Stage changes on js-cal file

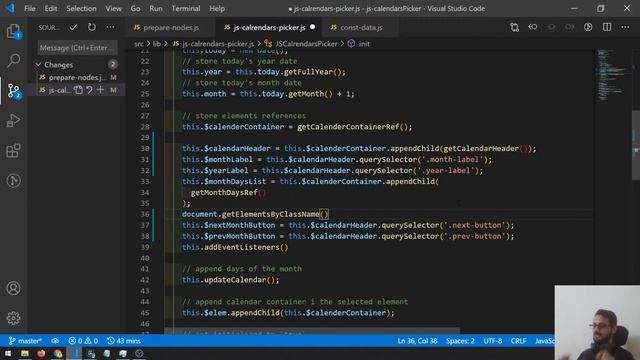100,90
